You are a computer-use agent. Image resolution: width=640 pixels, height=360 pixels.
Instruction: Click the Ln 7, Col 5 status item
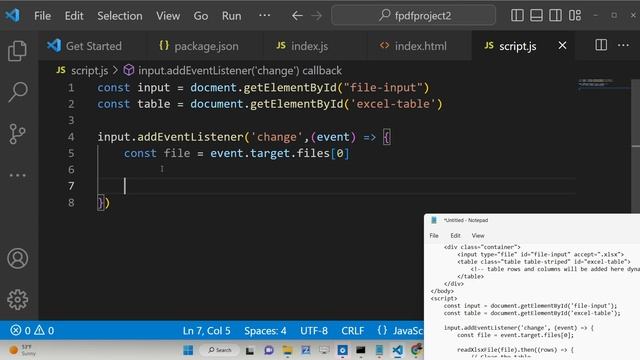[x=207, y=330]
